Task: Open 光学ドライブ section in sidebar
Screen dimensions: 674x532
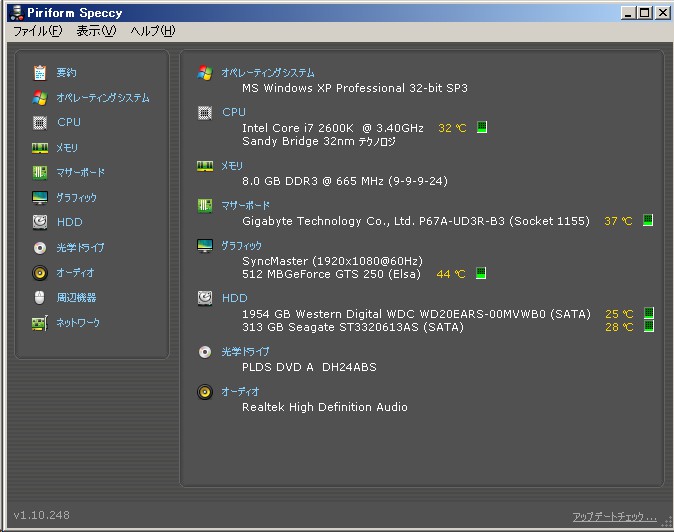Action: coord(80,248)
